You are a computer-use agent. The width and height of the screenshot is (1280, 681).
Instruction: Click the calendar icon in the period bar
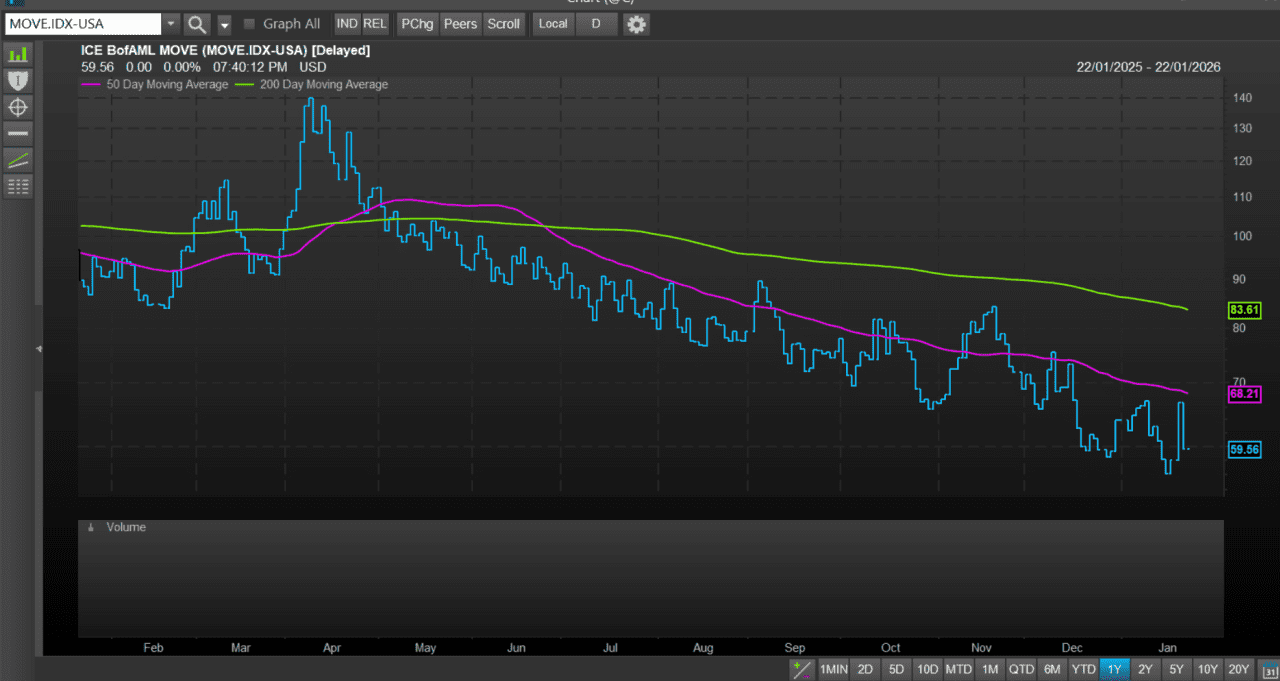click(x=1268, y=668)
